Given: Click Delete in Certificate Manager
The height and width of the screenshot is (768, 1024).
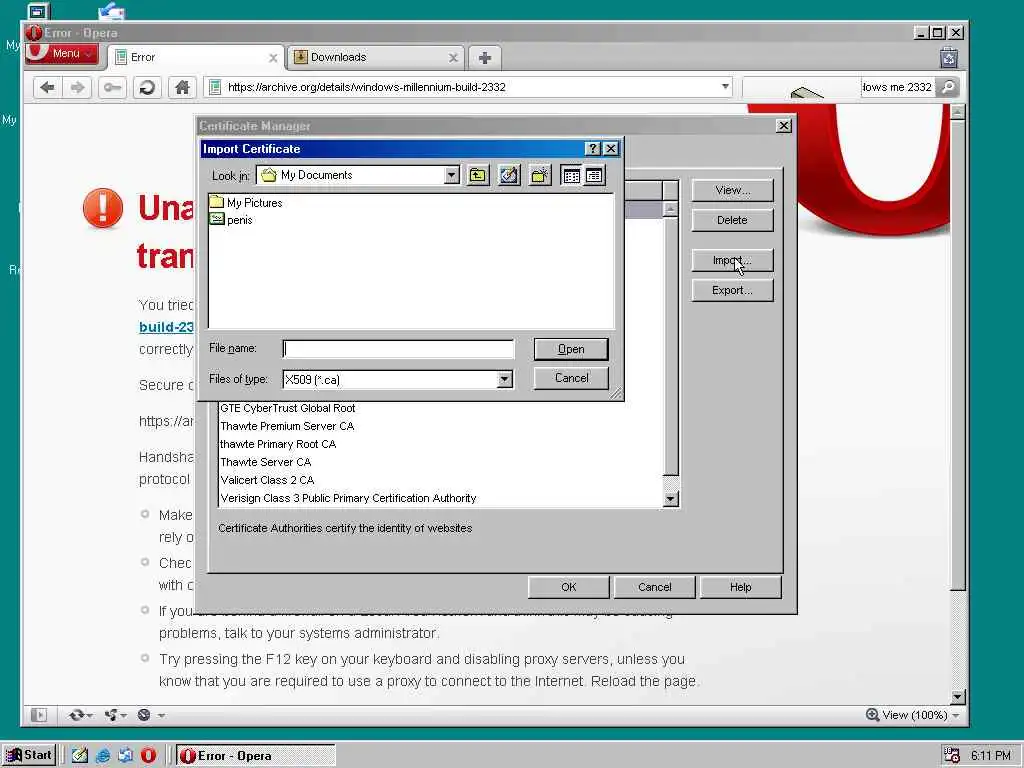Looking at the screenshot, I should pyautogui.click(x=732, y=220).
